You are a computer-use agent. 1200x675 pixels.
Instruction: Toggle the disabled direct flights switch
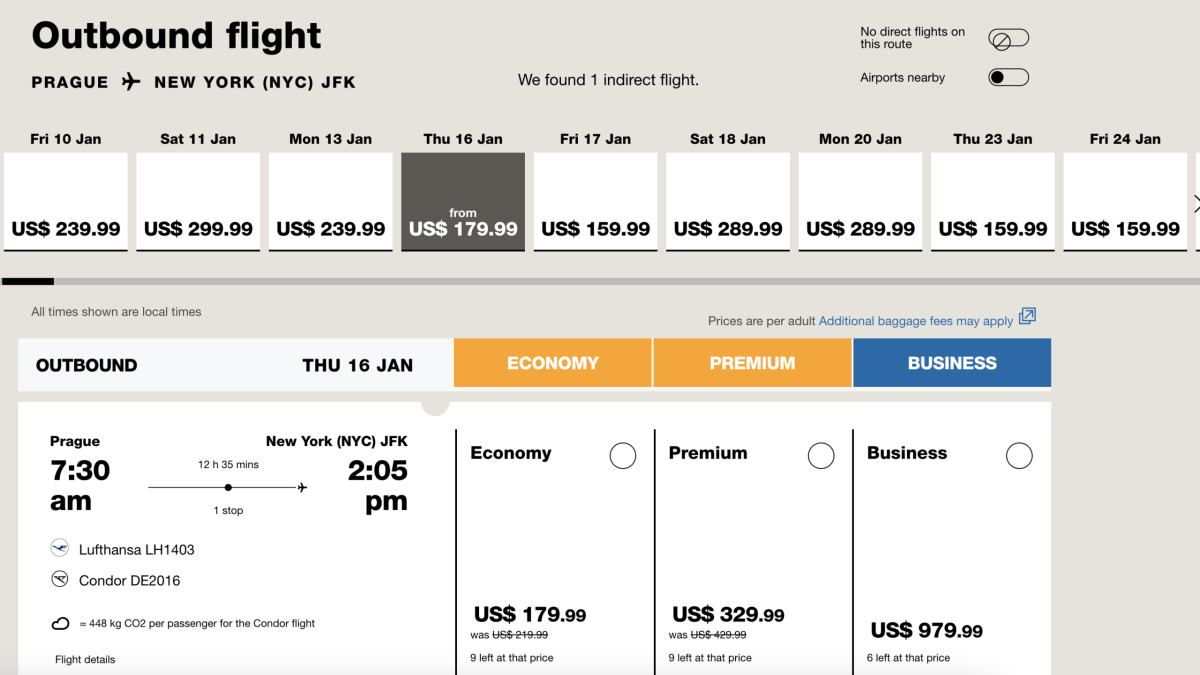[x=1008, y=39]
